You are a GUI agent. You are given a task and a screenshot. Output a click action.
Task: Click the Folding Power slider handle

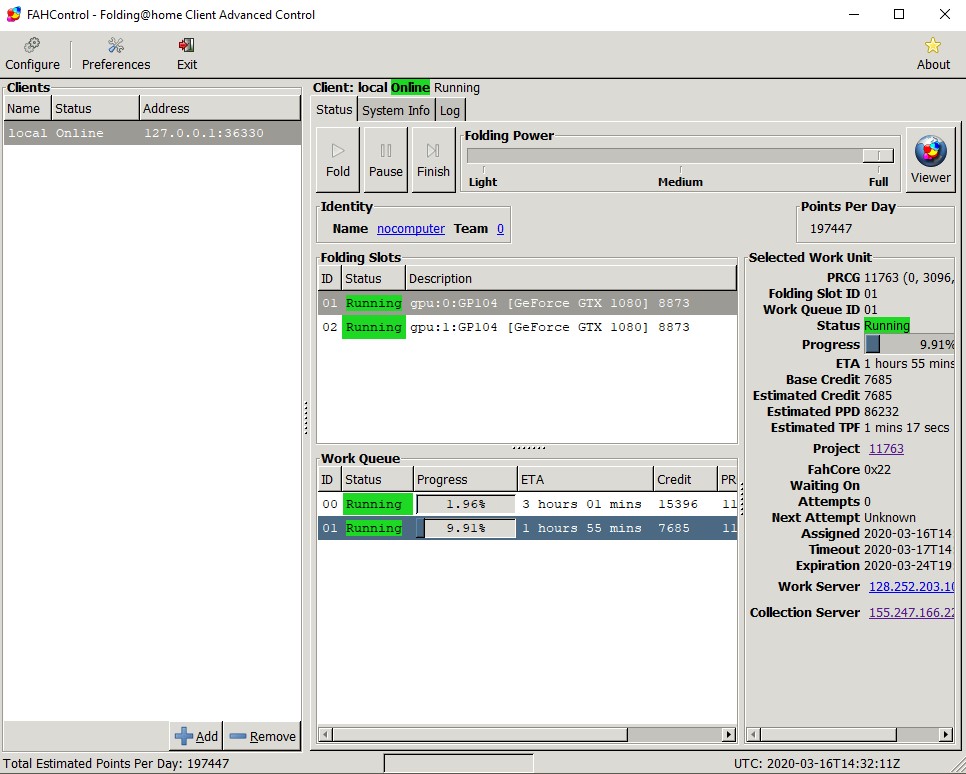(x=878, y=155)
